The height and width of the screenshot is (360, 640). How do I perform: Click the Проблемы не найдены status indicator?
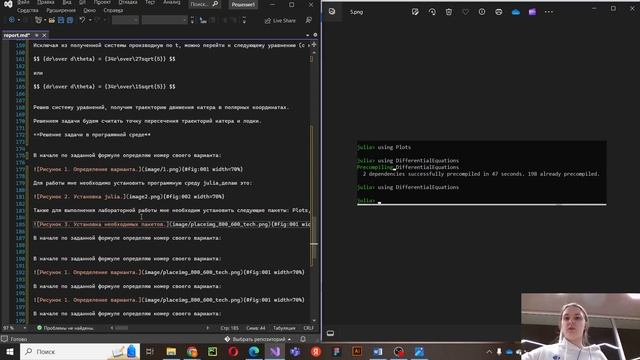tap(65, 328)
